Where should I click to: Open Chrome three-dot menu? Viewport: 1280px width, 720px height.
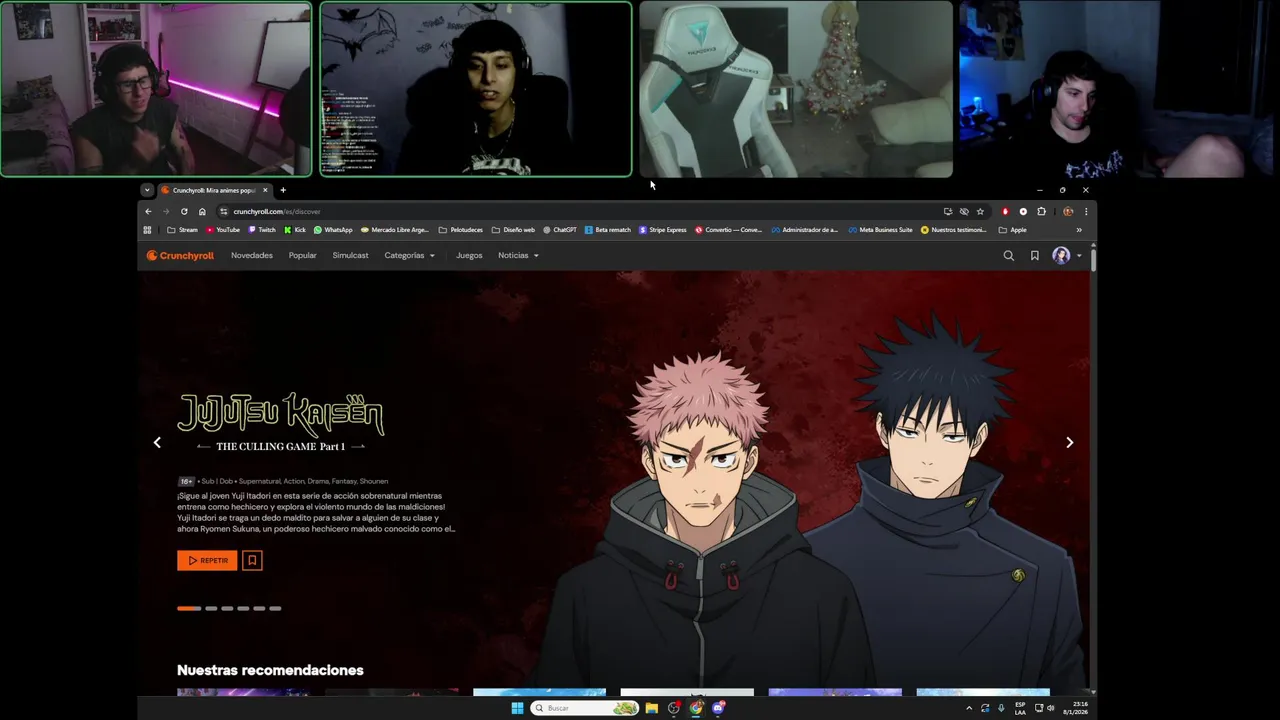pos(1086,211)
